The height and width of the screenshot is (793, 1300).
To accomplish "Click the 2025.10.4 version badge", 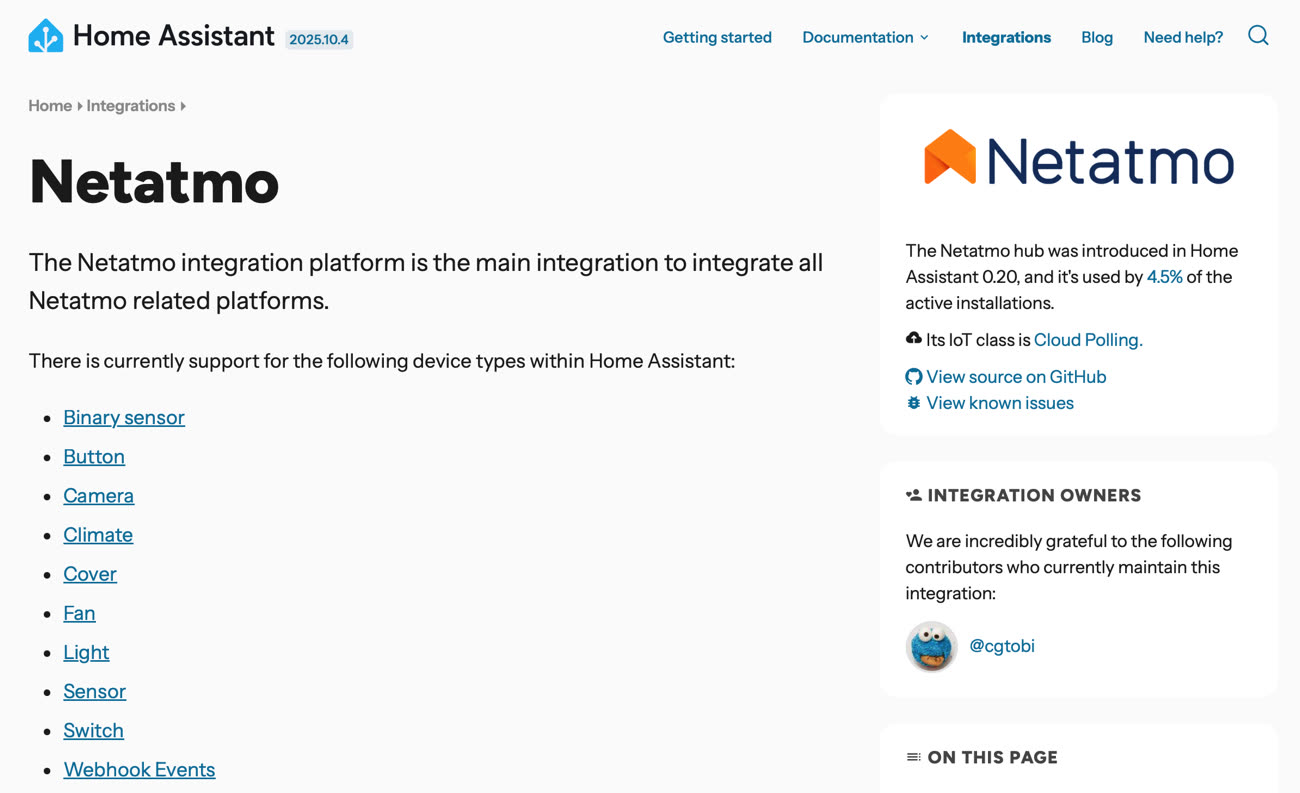I will click(319, 40).
